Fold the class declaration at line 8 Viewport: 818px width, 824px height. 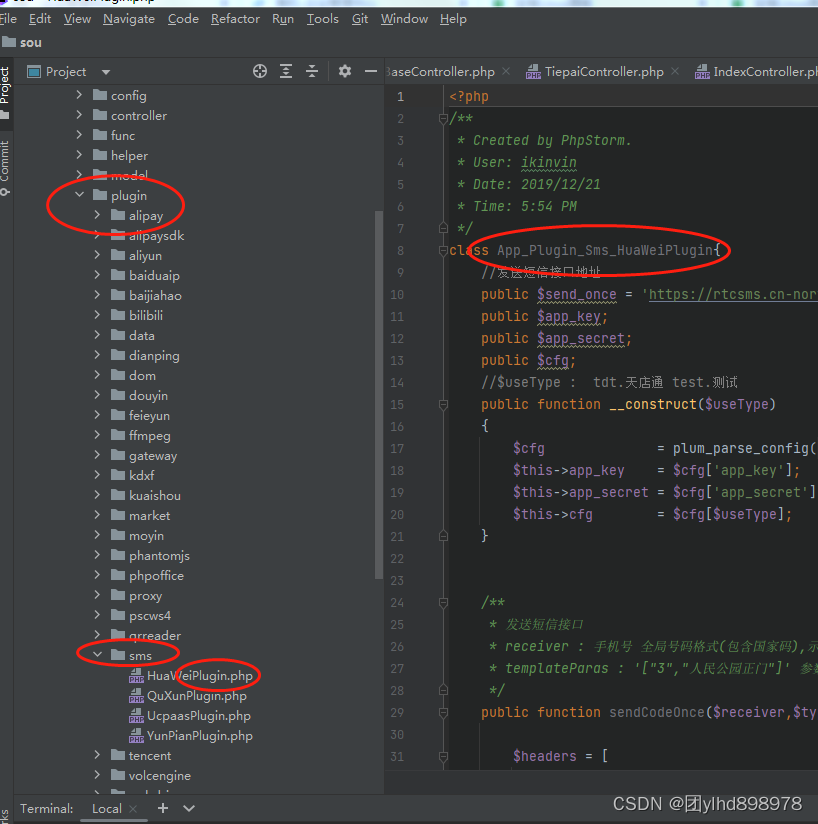tap(443, 251)
